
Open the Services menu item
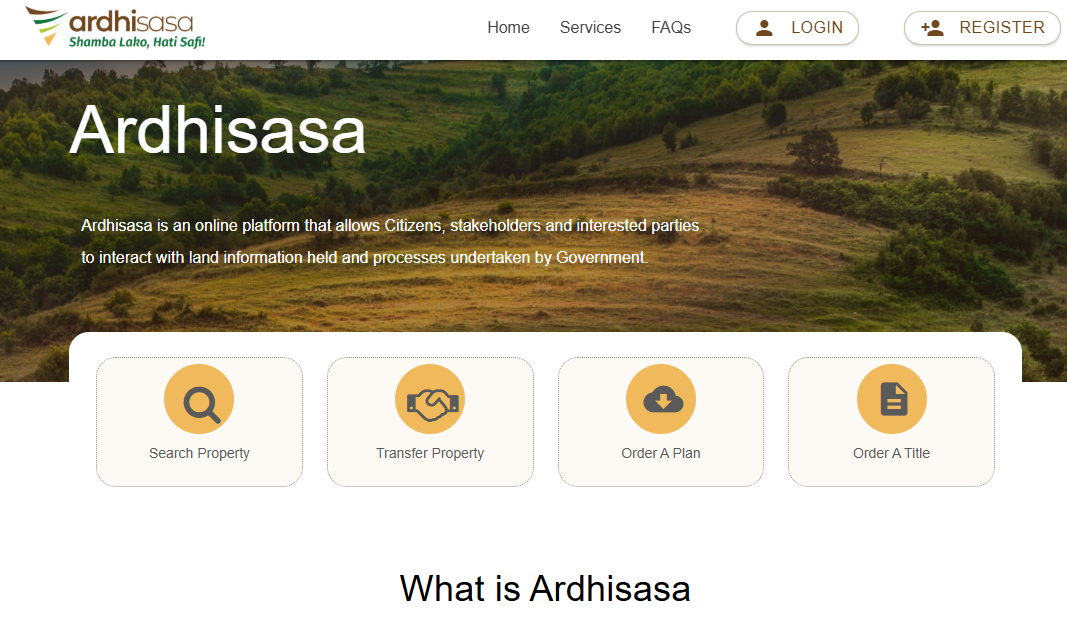590,27
